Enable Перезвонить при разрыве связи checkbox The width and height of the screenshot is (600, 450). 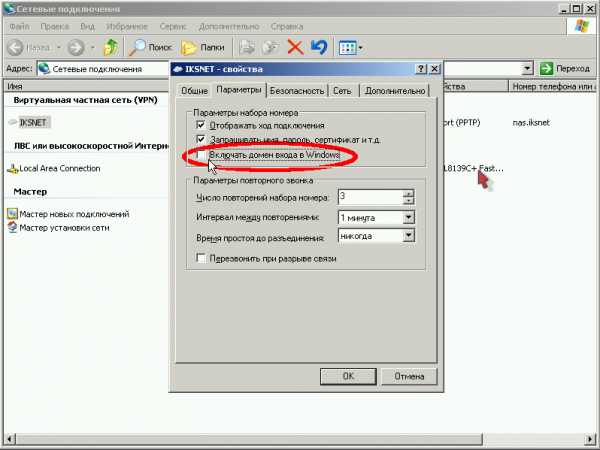[x=201, y=258]
